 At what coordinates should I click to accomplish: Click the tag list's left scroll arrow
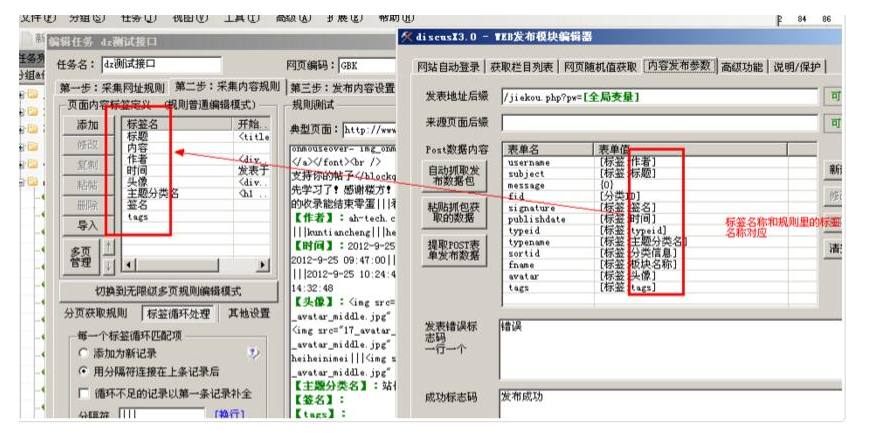pyautogui.click(x=127, y=265)
